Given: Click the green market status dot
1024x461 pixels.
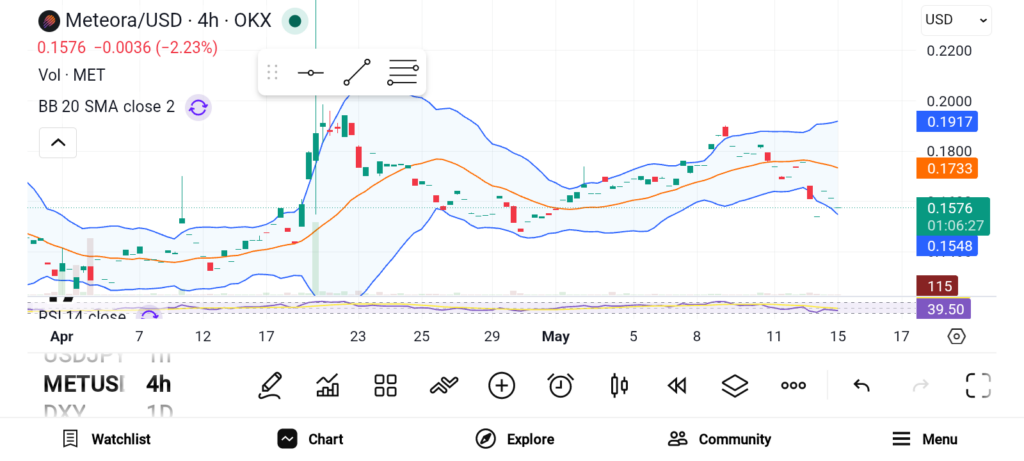Looking at the screenshot, I should coord(295,21).
